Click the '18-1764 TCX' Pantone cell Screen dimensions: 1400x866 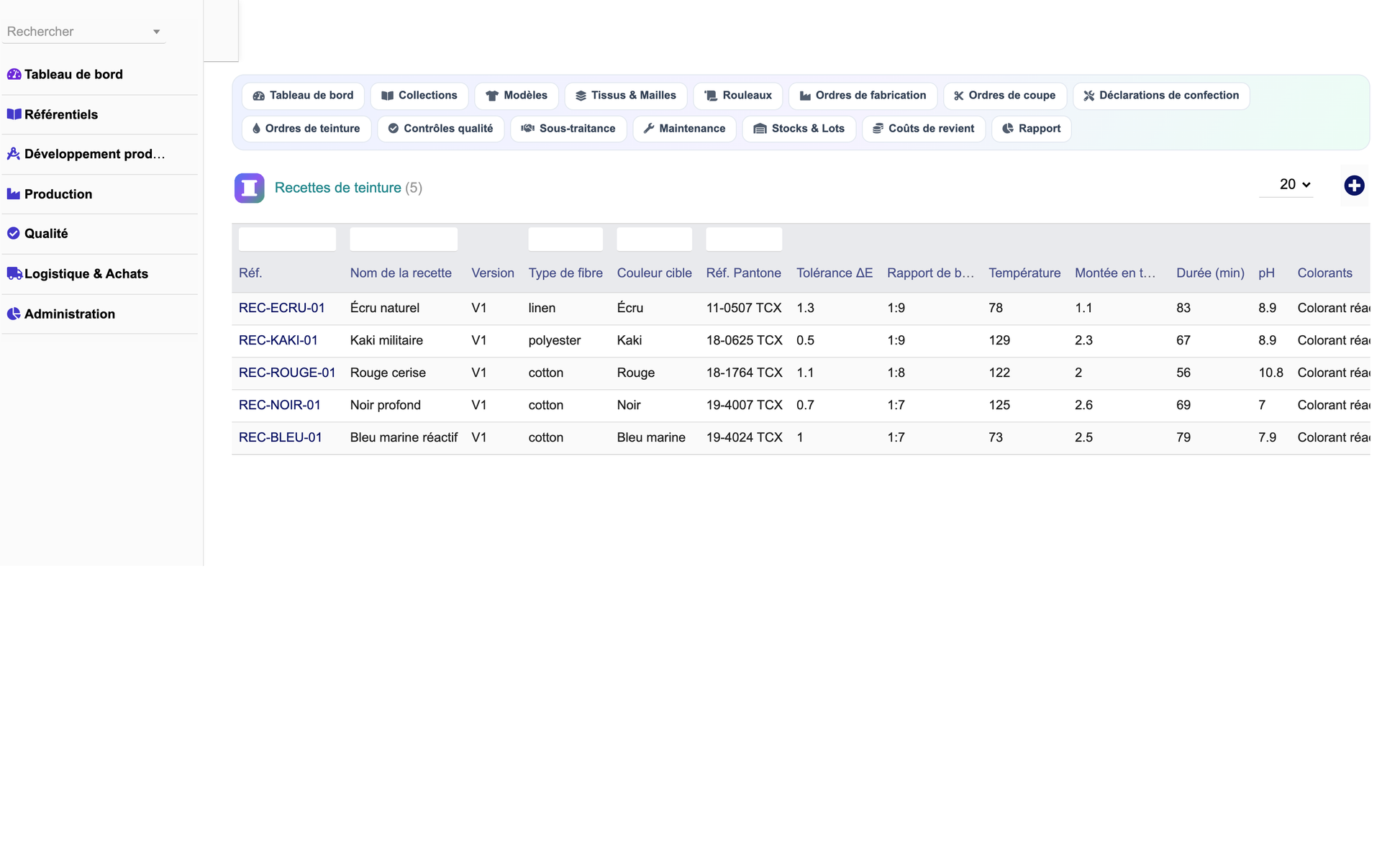point(744,373)
